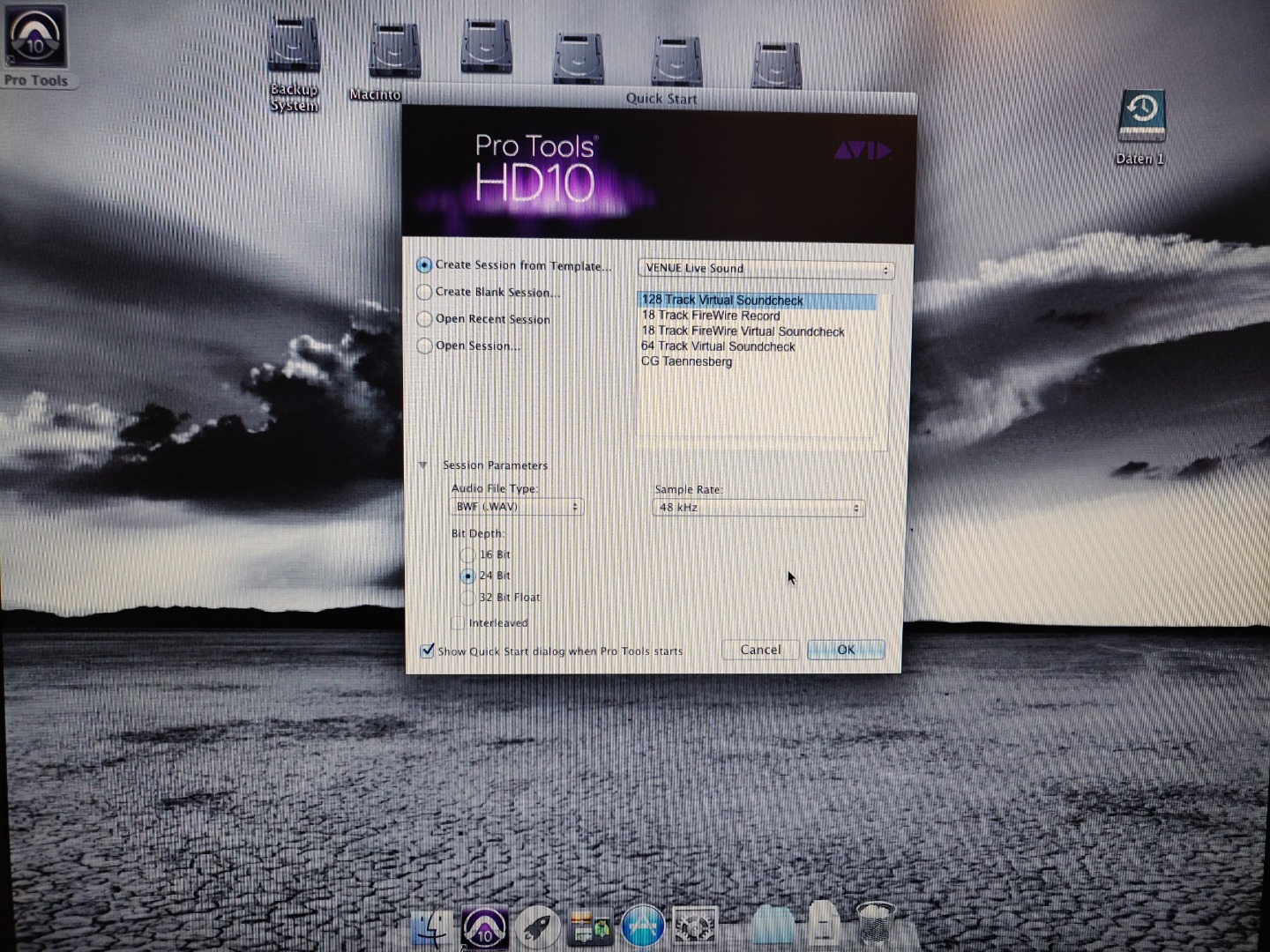
Task: Collapse the Session Parameters disclosure triangle
Action: 422,465
